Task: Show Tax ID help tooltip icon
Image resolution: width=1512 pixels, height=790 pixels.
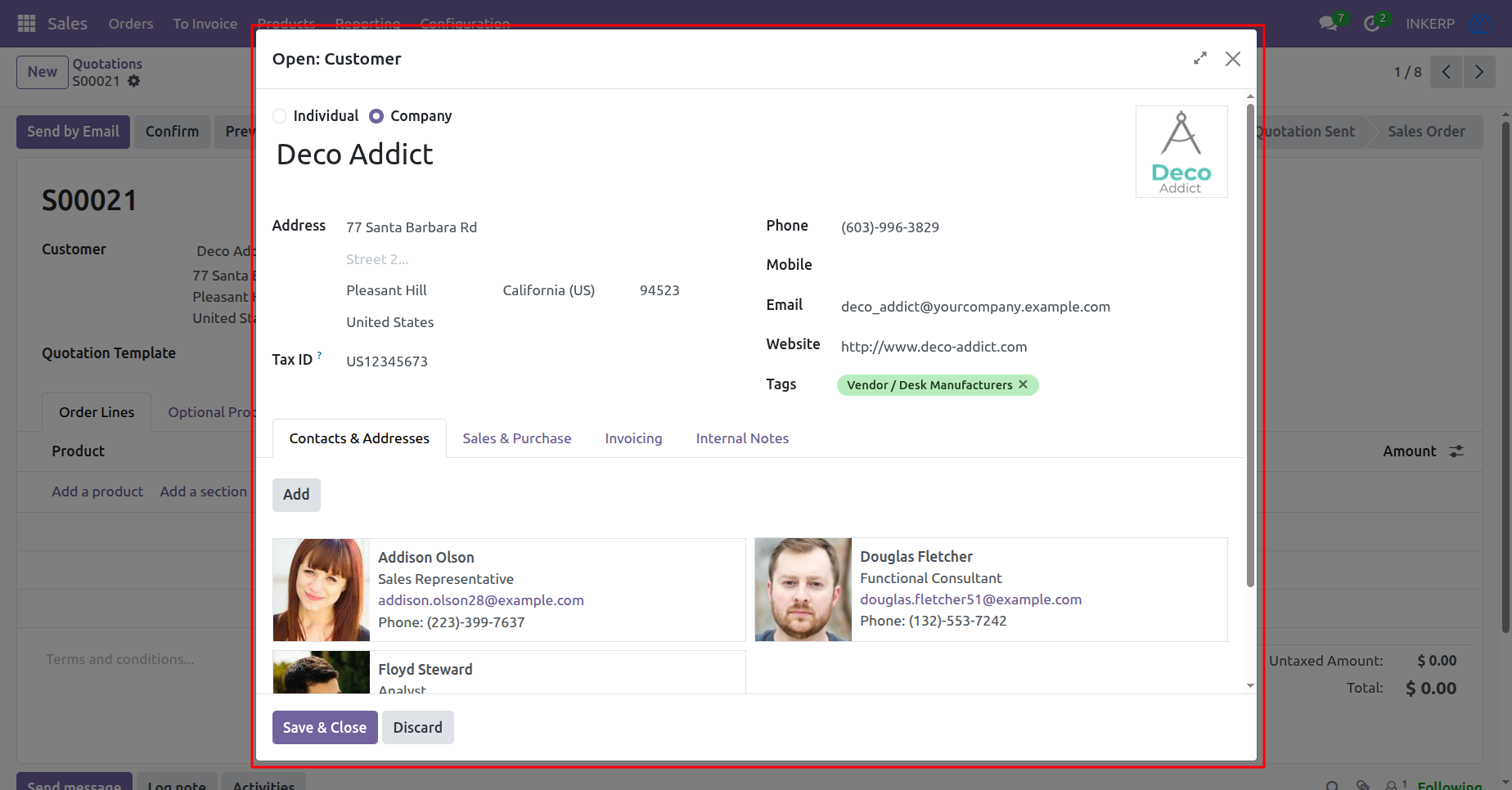Action: pos(320,356)
